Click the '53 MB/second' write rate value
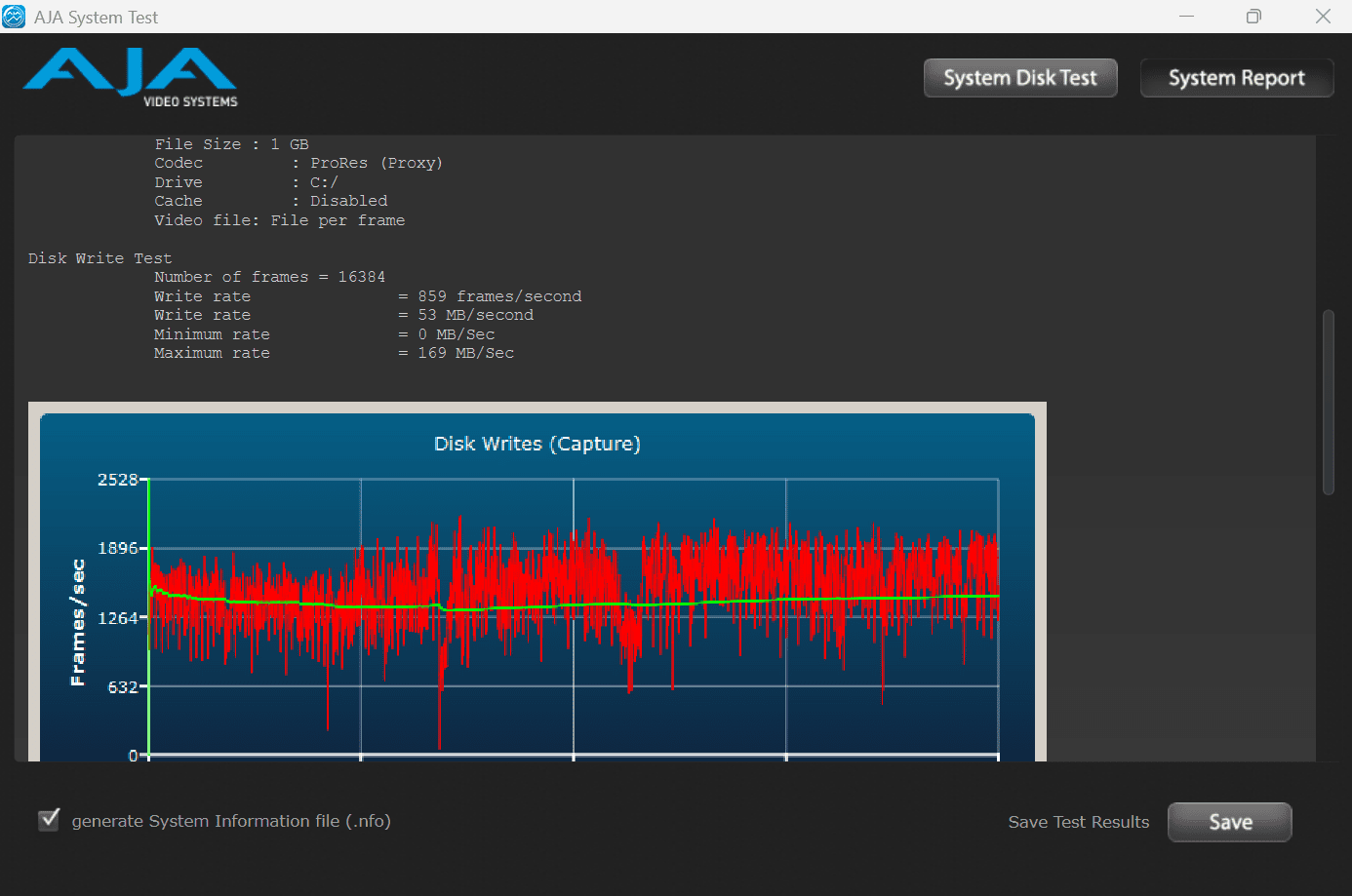 [x=475, y=315]
